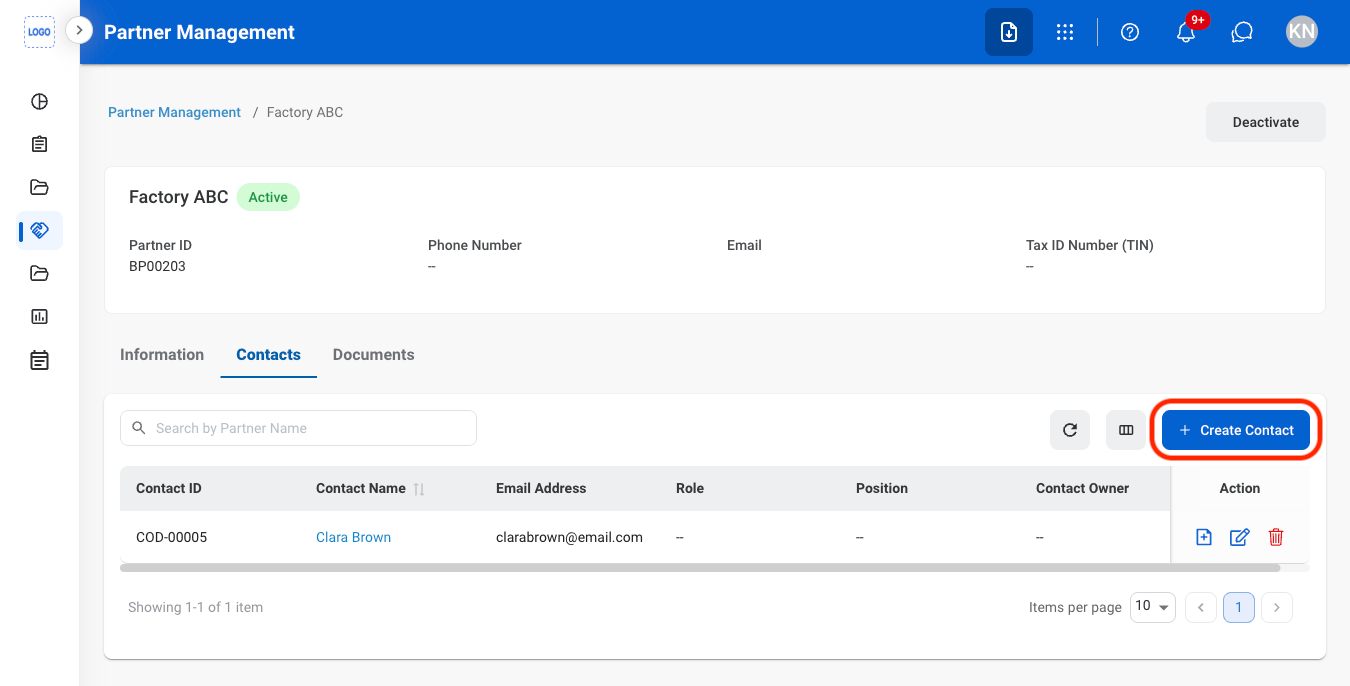Viewport: 1350px width, 686px height.
Task: Click the table horizontal scrollbar
Action: tap(700, 568)
